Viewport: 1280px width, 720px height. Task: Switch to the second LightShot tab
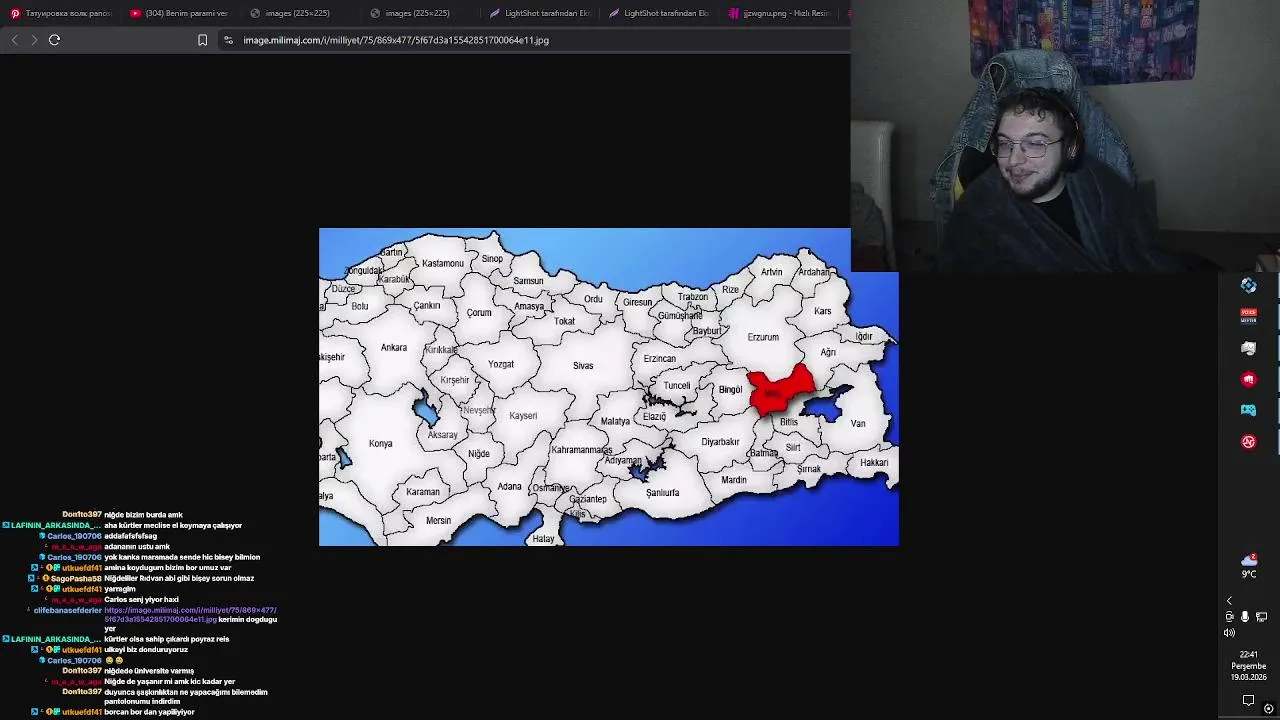[658, 13]
